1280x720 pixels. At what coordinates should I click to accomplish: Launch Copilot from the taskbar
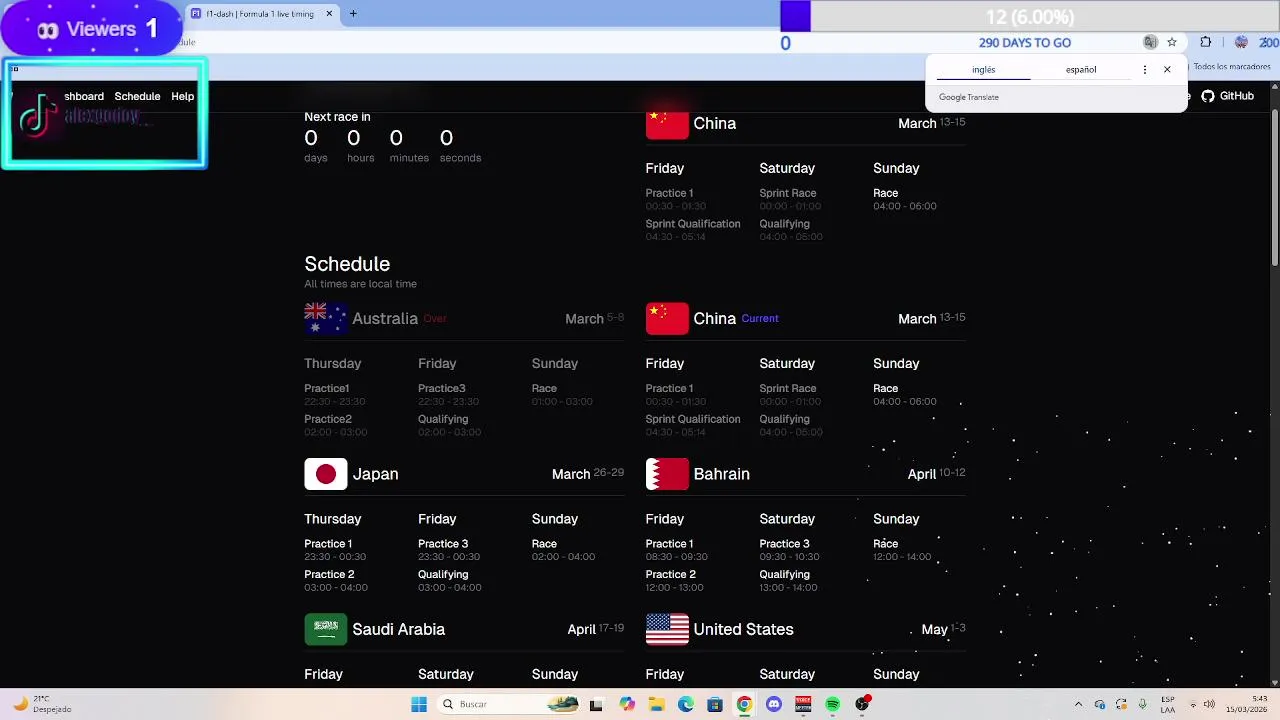point(627,704)
